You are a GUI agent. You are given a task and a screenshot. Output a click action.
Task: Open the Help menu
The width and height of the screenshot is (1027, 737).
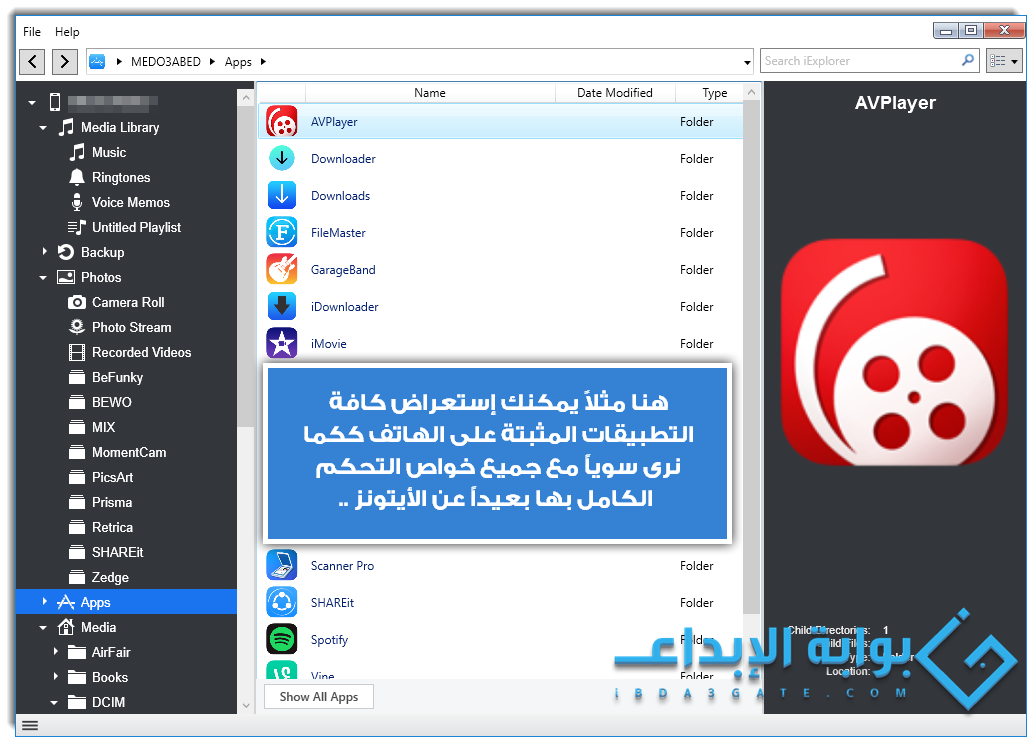click(67, 31)
